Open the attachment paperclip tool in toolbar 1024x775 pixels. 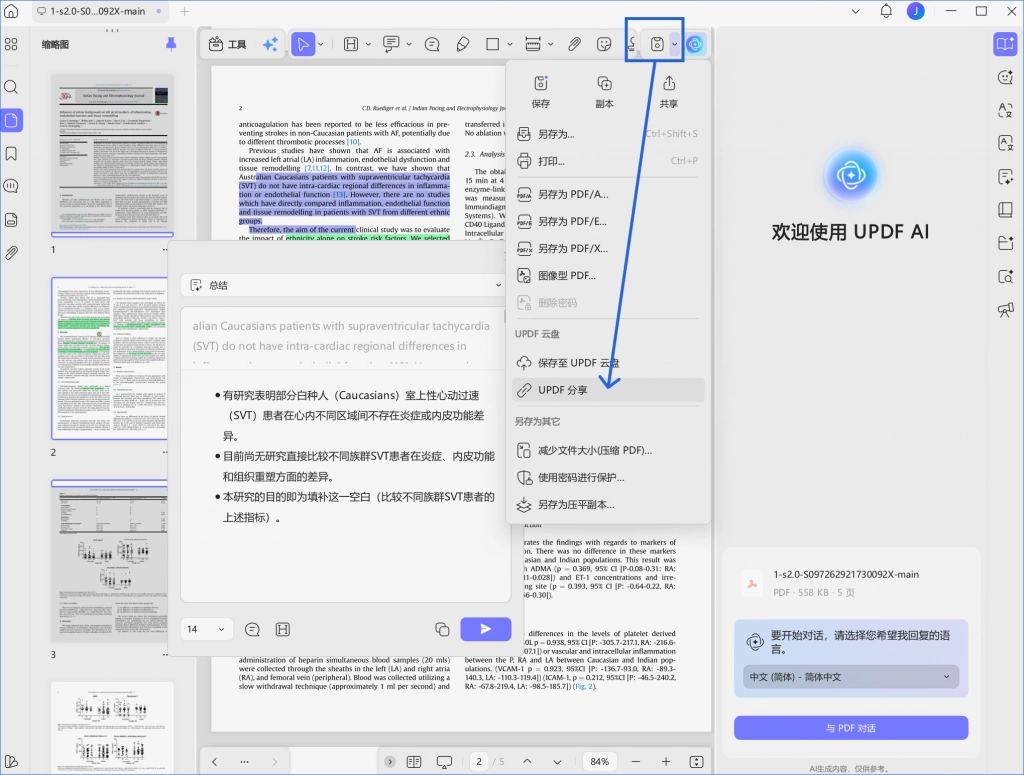pyautogui.click(x=574, y=44)
